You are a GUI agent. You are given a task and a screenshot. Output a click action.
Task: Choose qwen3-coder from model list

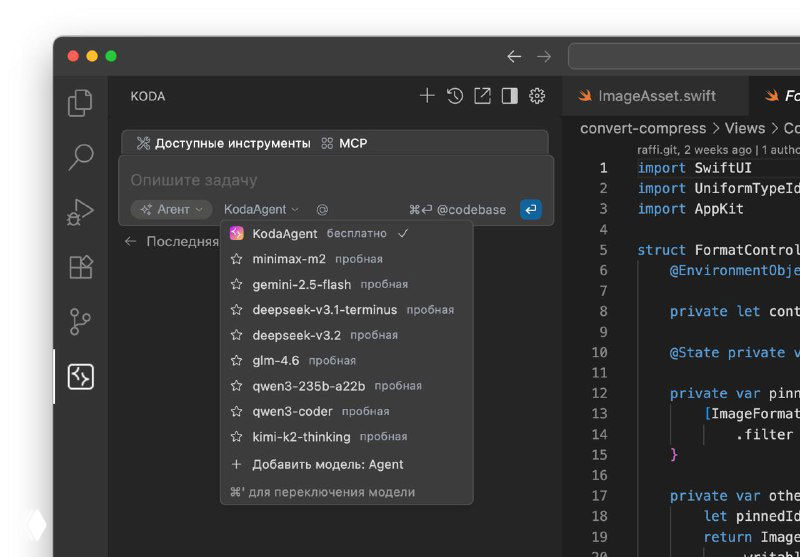(x=346, y=412)
